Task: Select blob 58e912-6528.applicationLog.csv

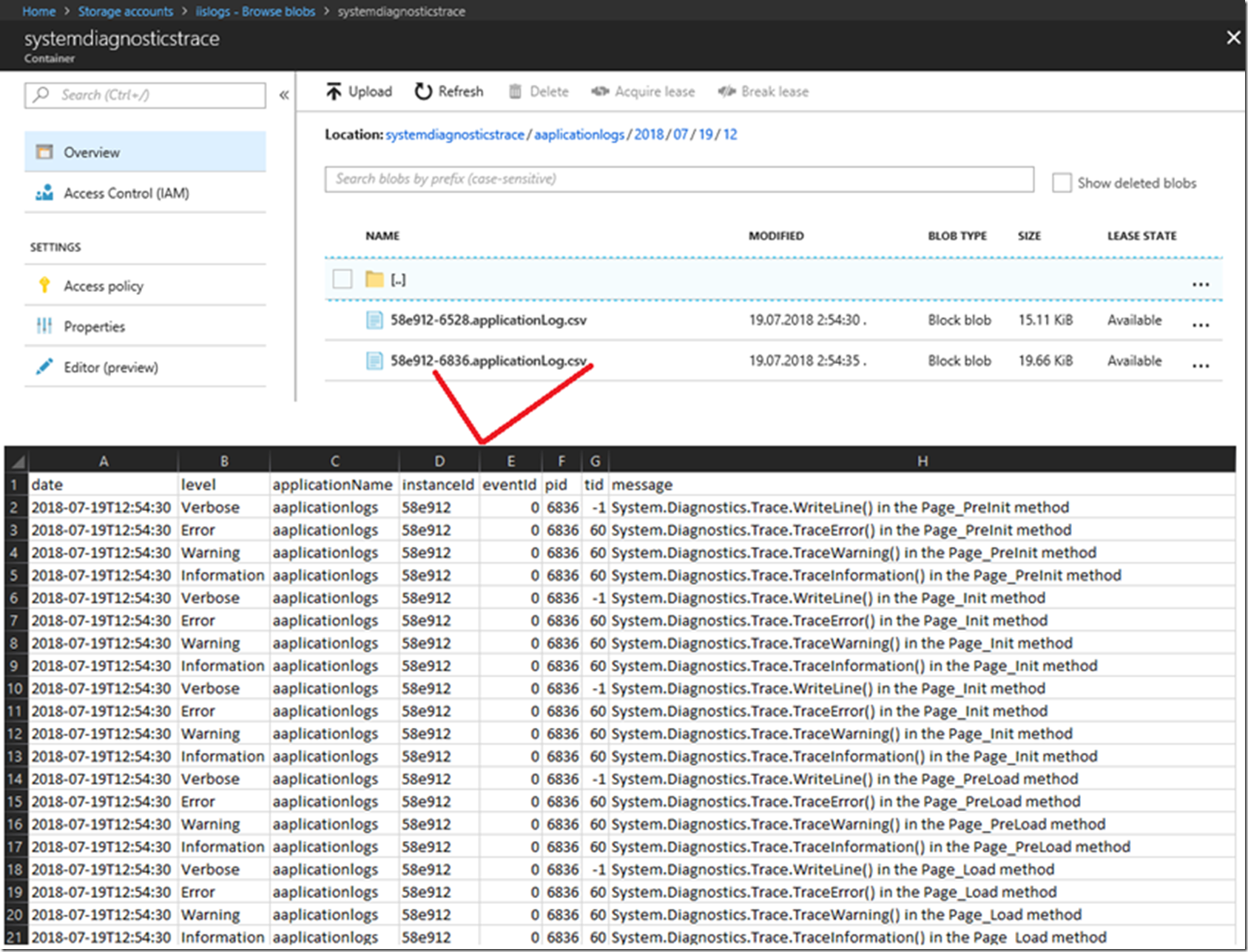Action: click(488, 320)
